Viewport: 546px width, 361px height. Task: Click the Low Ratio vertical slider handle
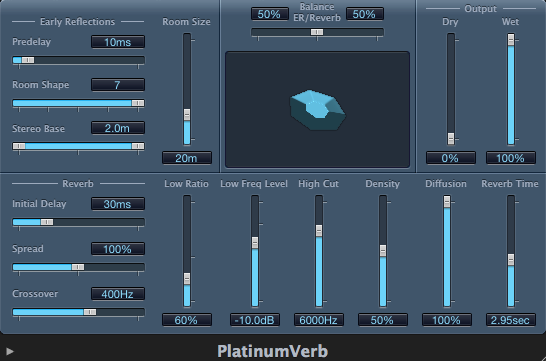[187, 279]
